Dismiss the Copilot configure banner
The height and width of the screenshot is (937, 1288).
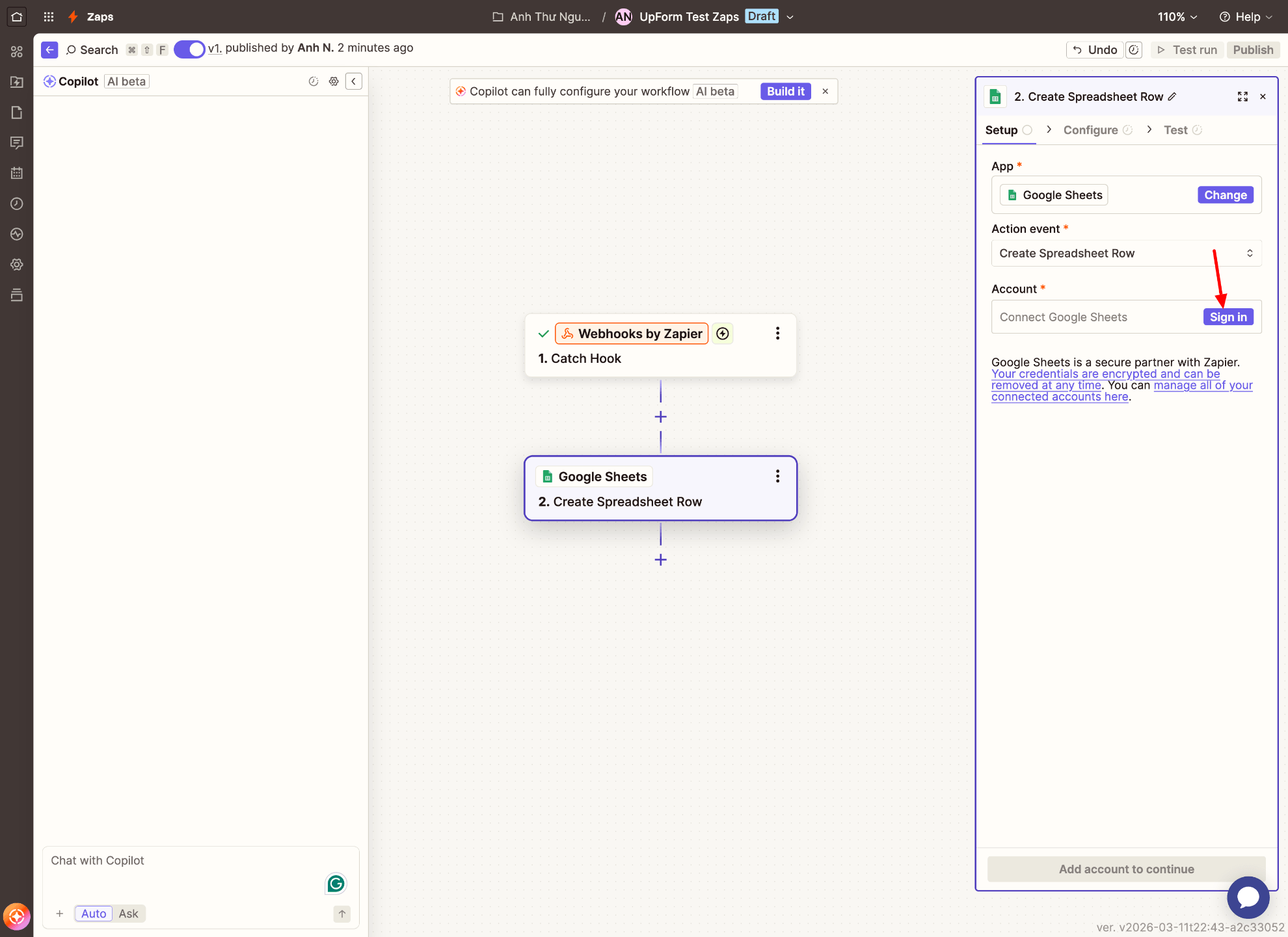(825, 92)
